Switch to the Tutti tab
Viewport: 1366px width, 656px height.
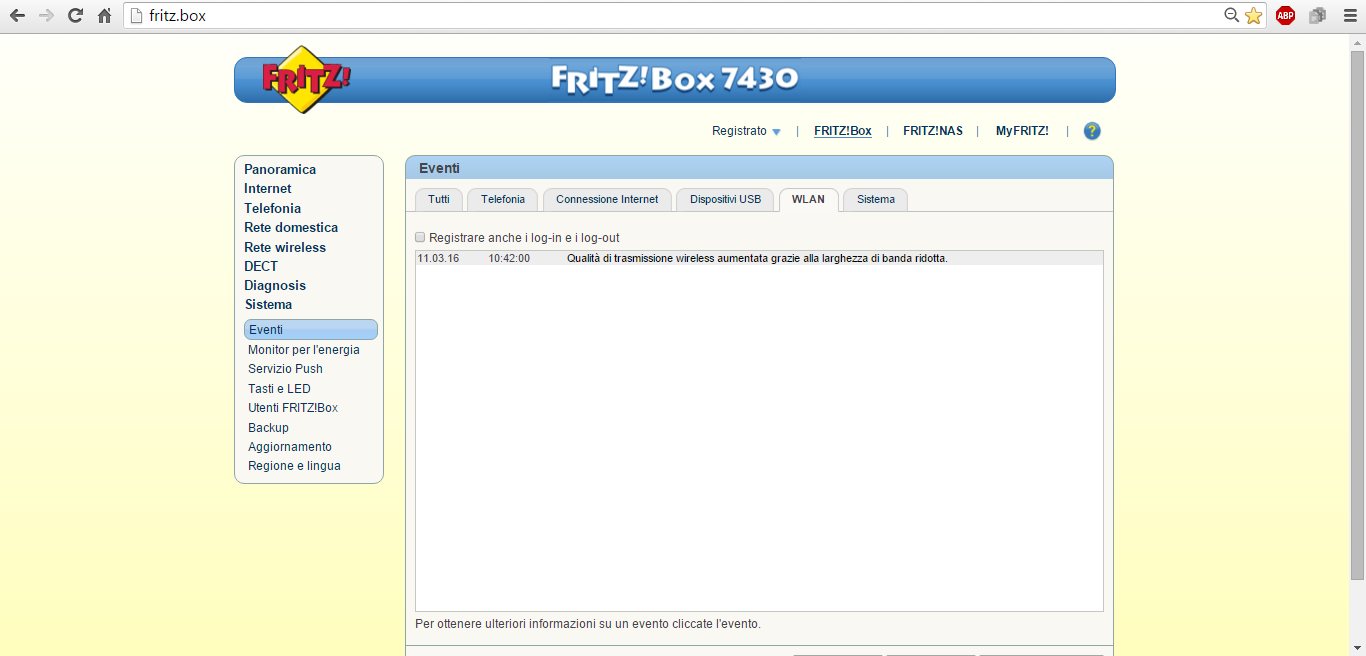tap(439, 199)
